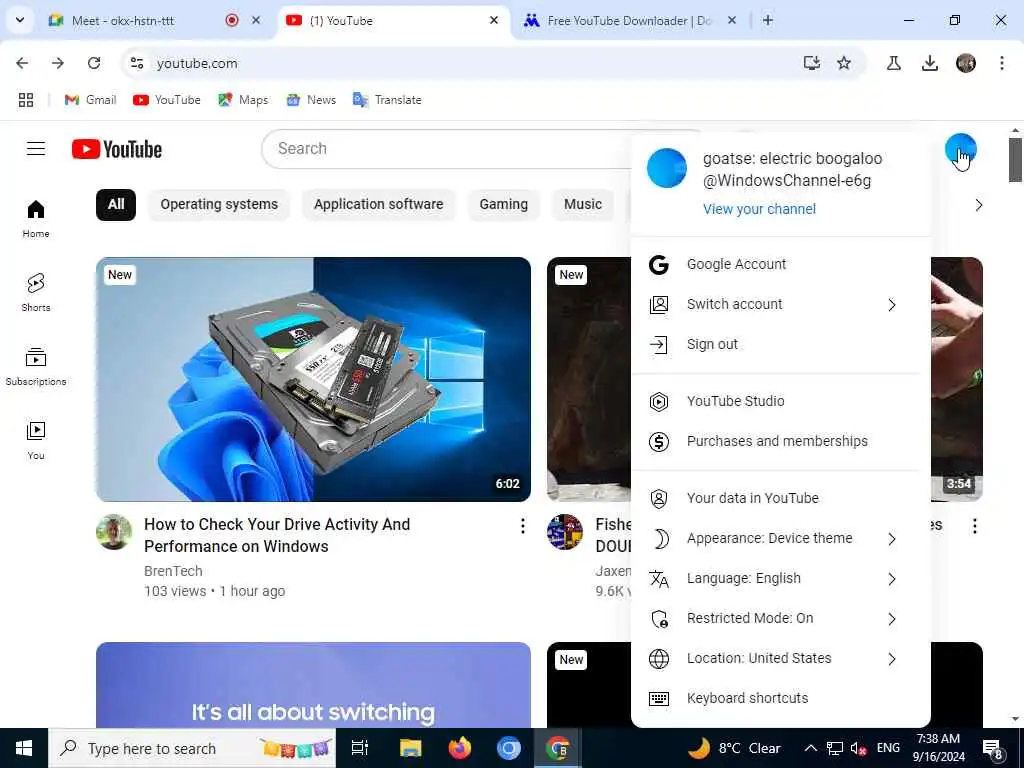
Task: Open Chrome Labs flask icon
Action: (893, 63)
